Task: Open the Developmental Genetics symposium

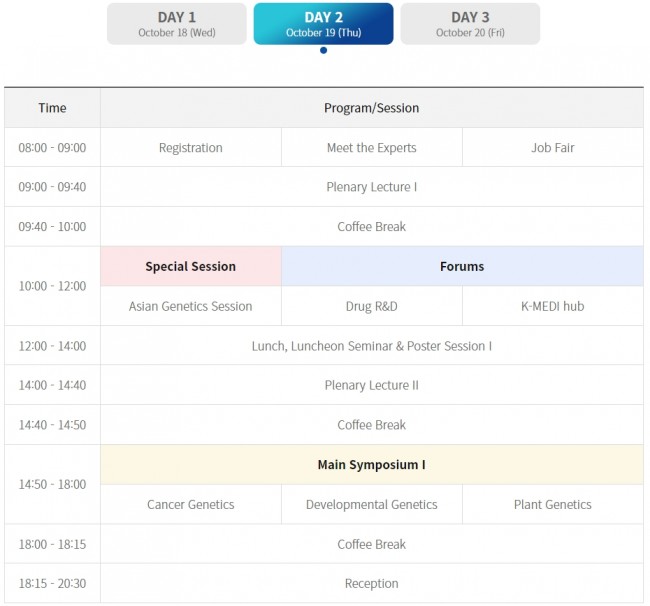Action: [371, 504]
